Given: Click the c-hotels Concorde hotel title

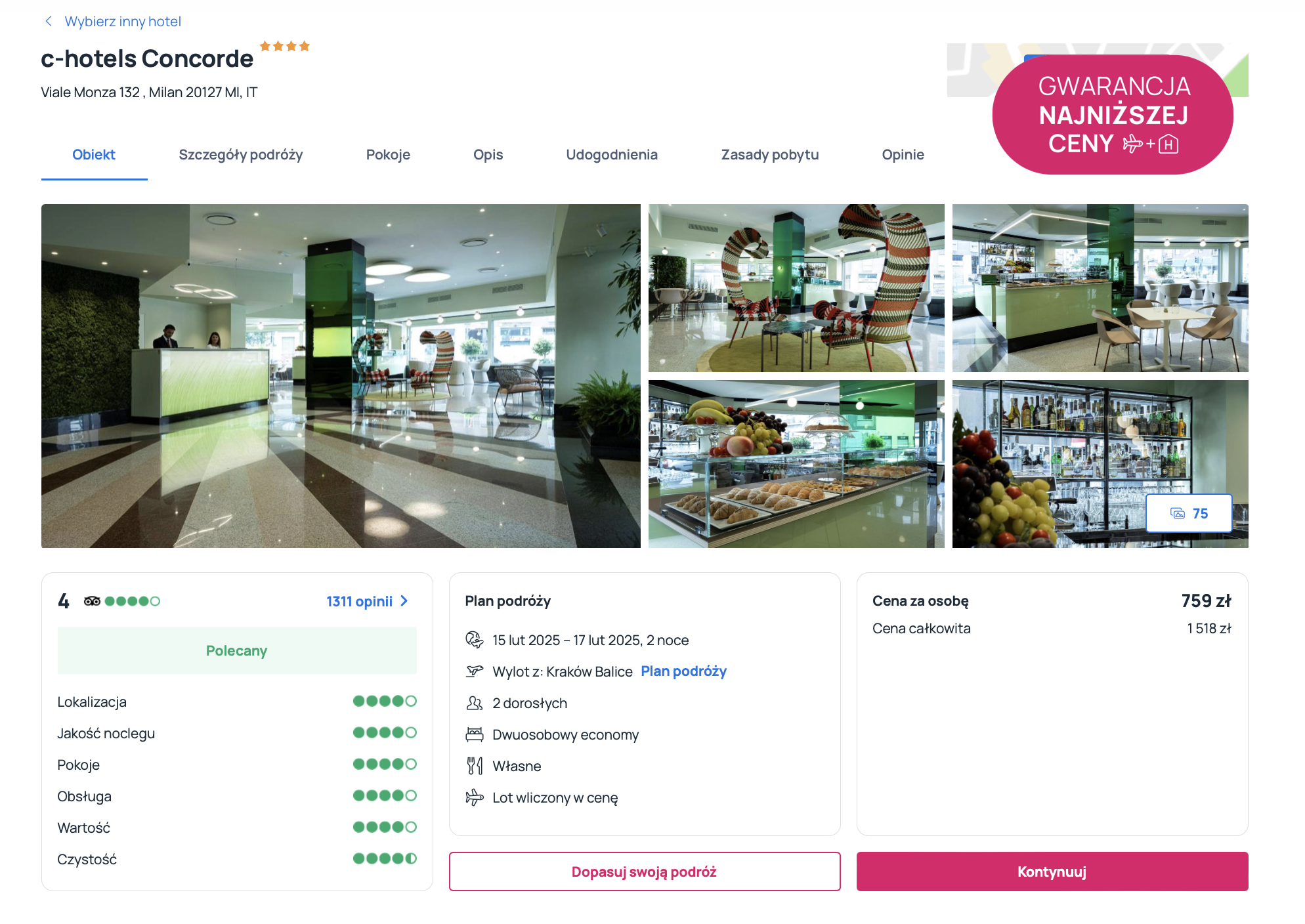Looking at the screenshot, I should pyautogui.click(x=147, y=59).
